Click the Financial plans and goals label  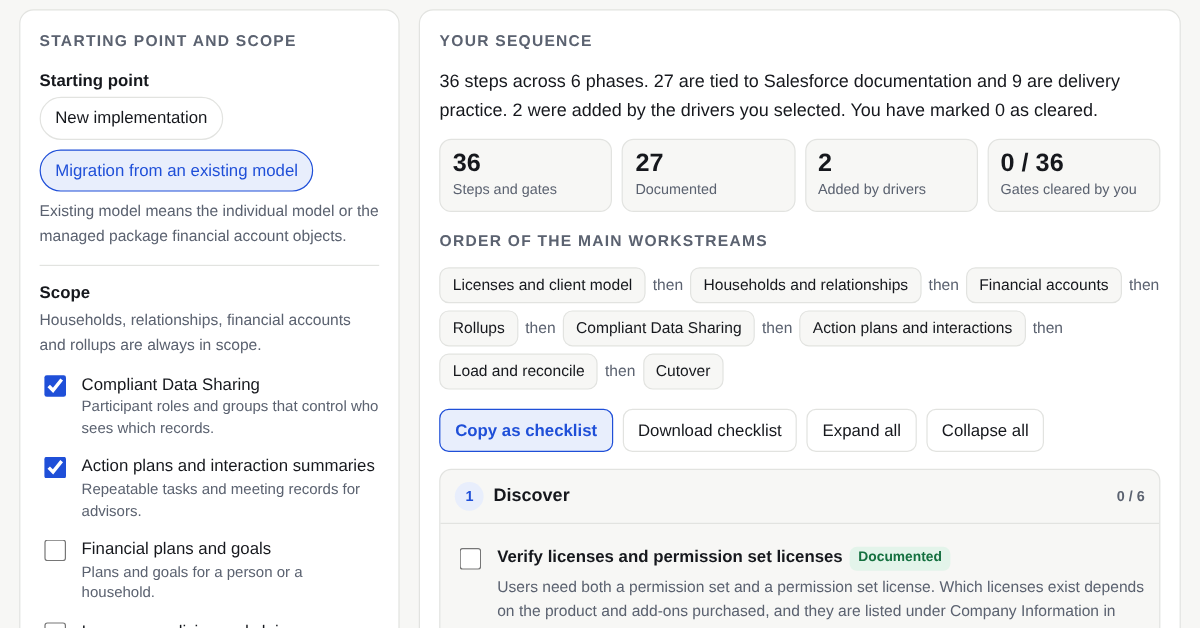pyautogui.click(x=176, y=548)
